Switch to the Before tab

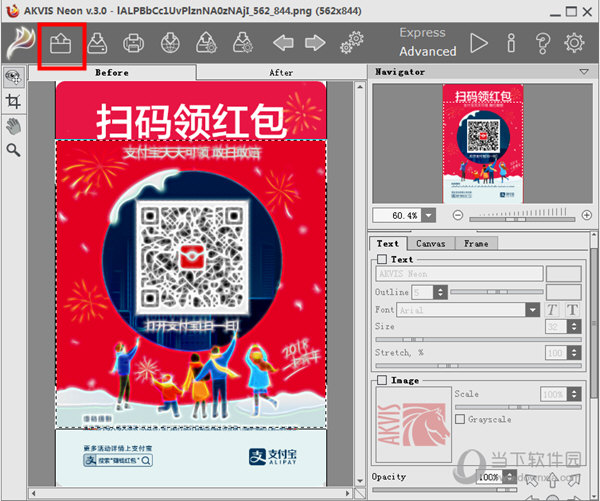(112, 72)
